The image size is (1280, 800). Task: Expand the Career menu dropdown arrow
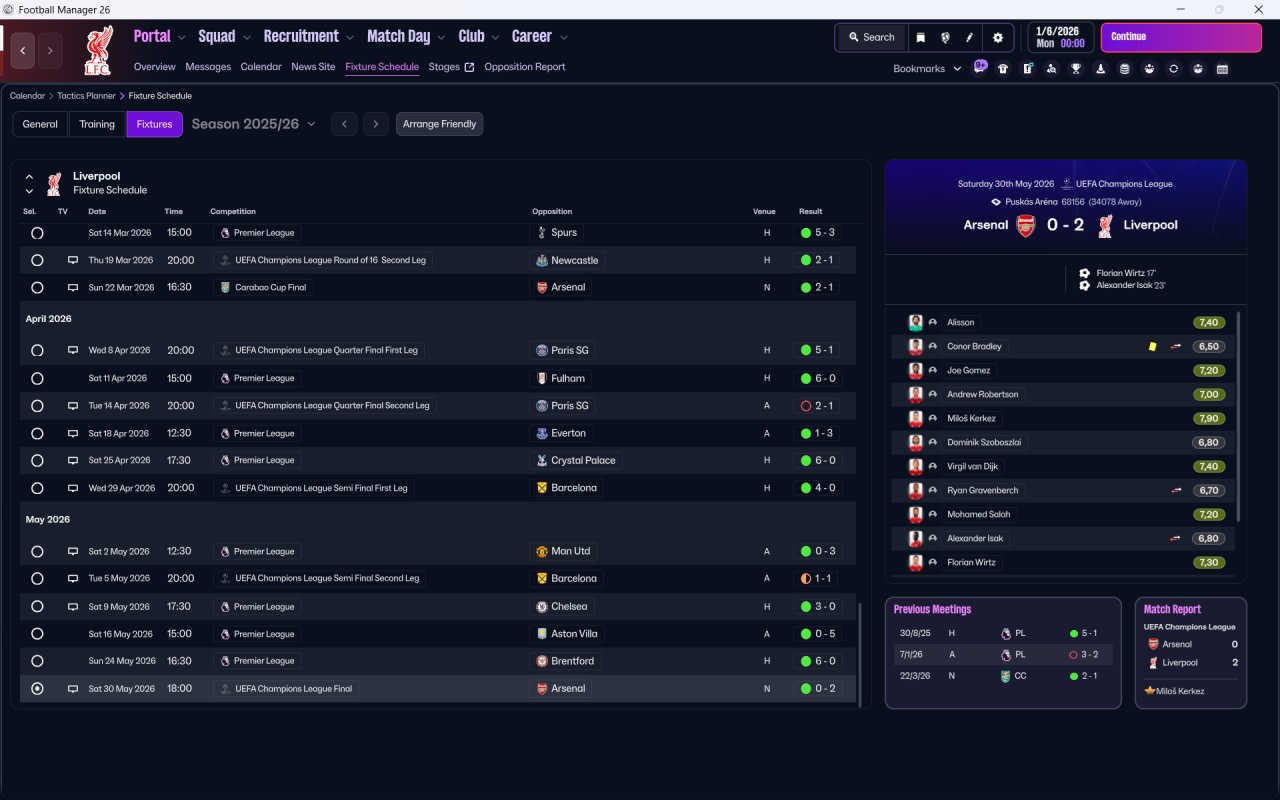click(x=563, y=37)
